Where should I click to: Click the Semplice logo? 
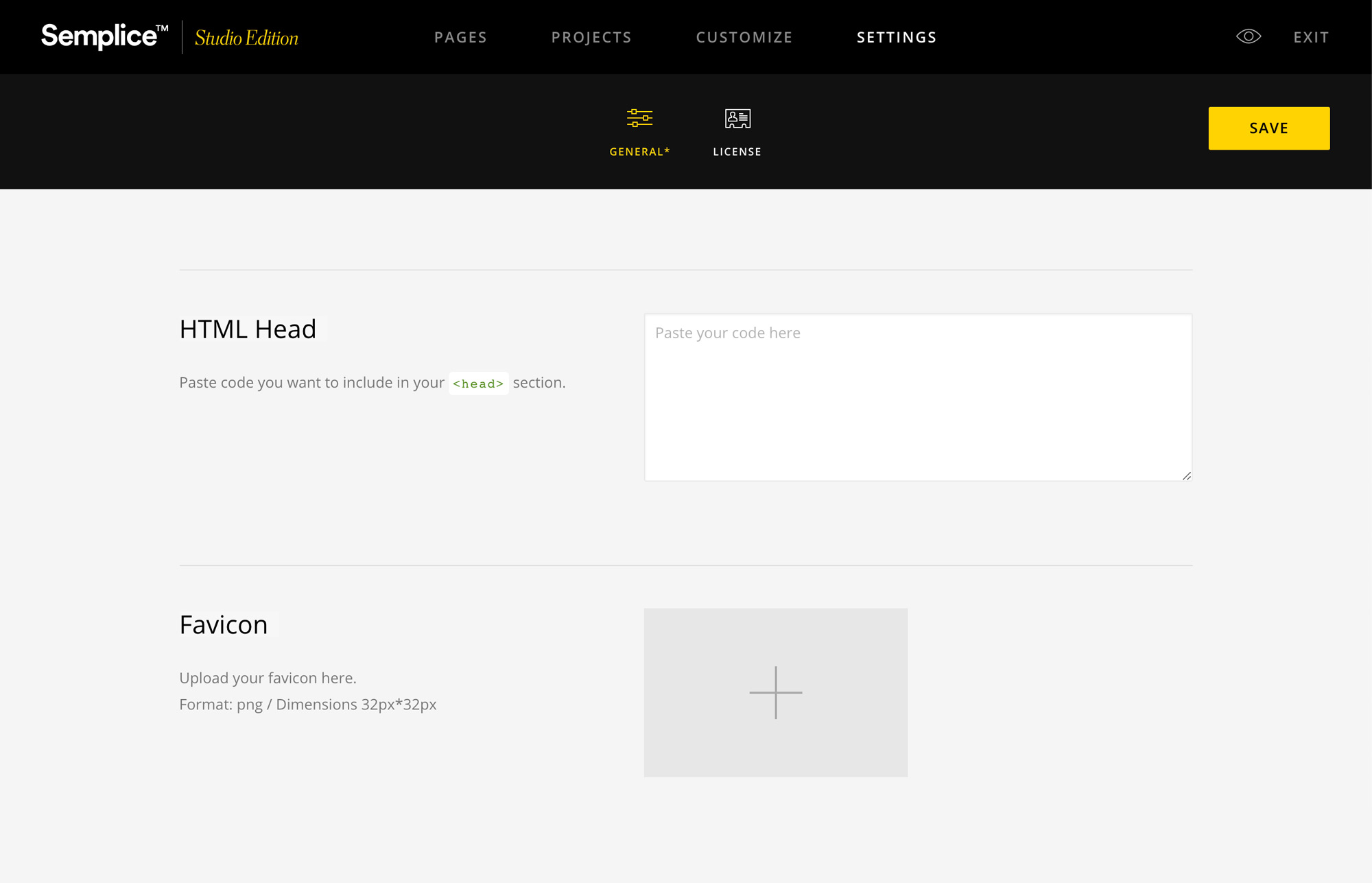pyautogui.click(x=105, y=36)
